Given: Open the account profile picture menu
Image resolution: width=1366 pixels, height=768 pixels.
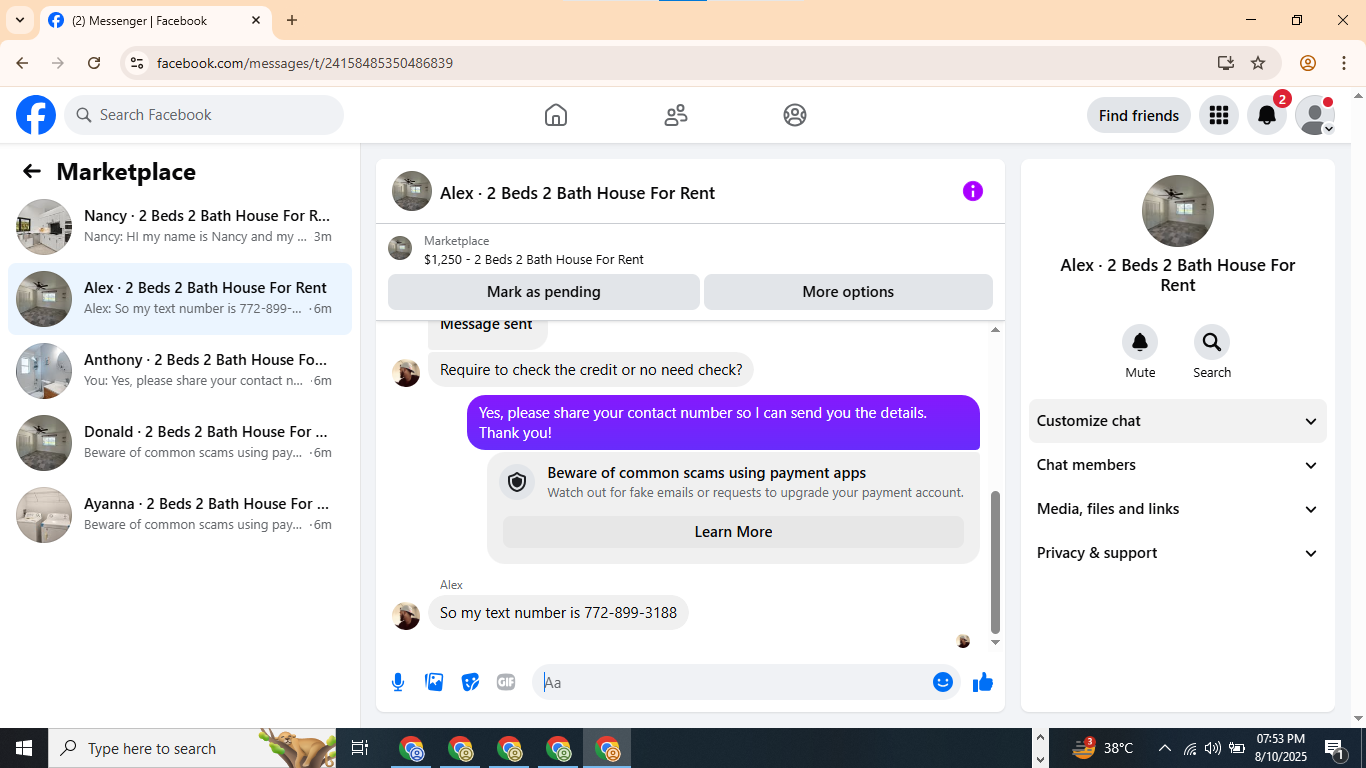Looking at the screenshot, I should point(1315,115).
